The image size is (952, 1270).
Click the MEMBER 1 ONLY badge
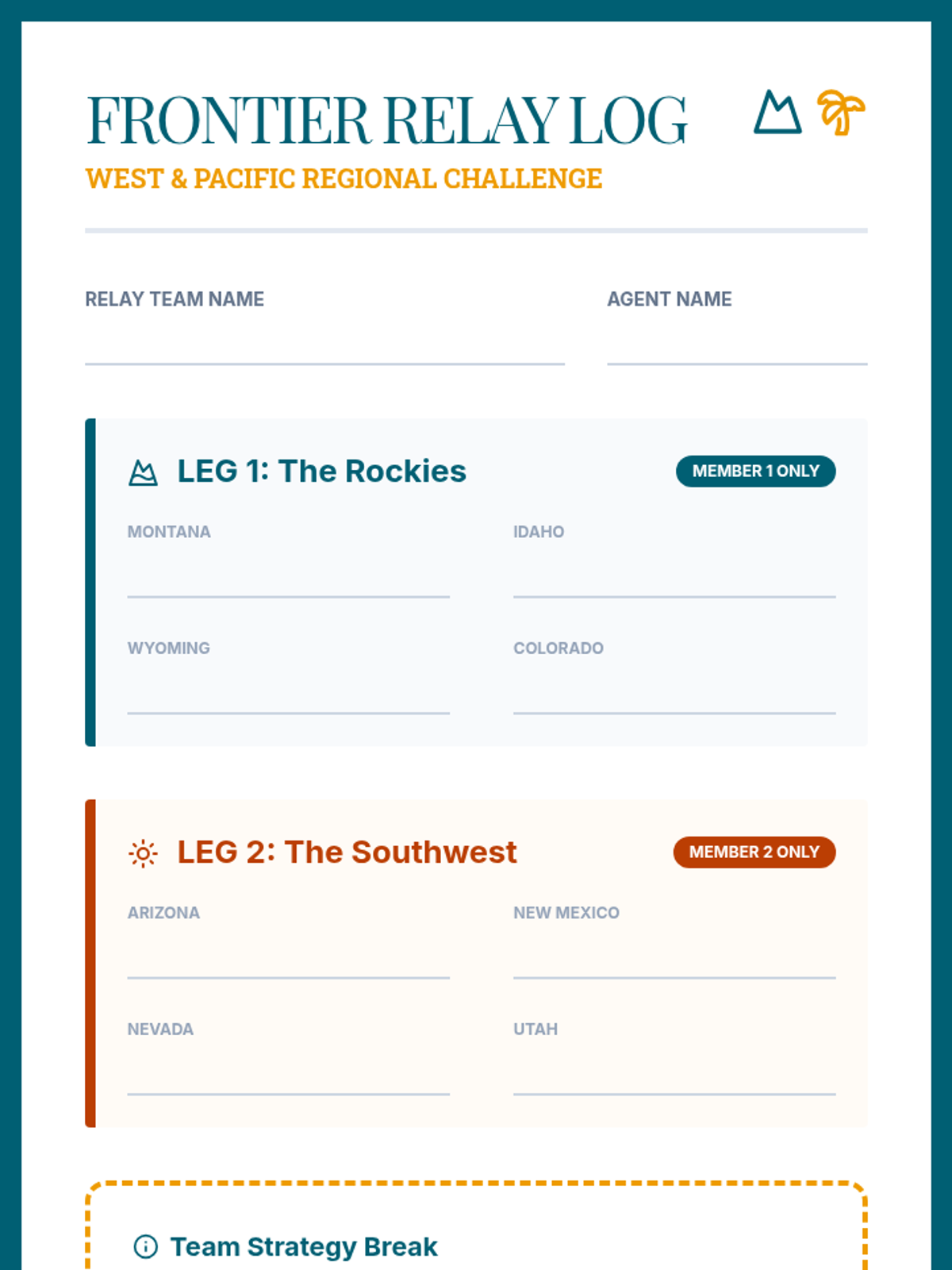click(755, 471)
